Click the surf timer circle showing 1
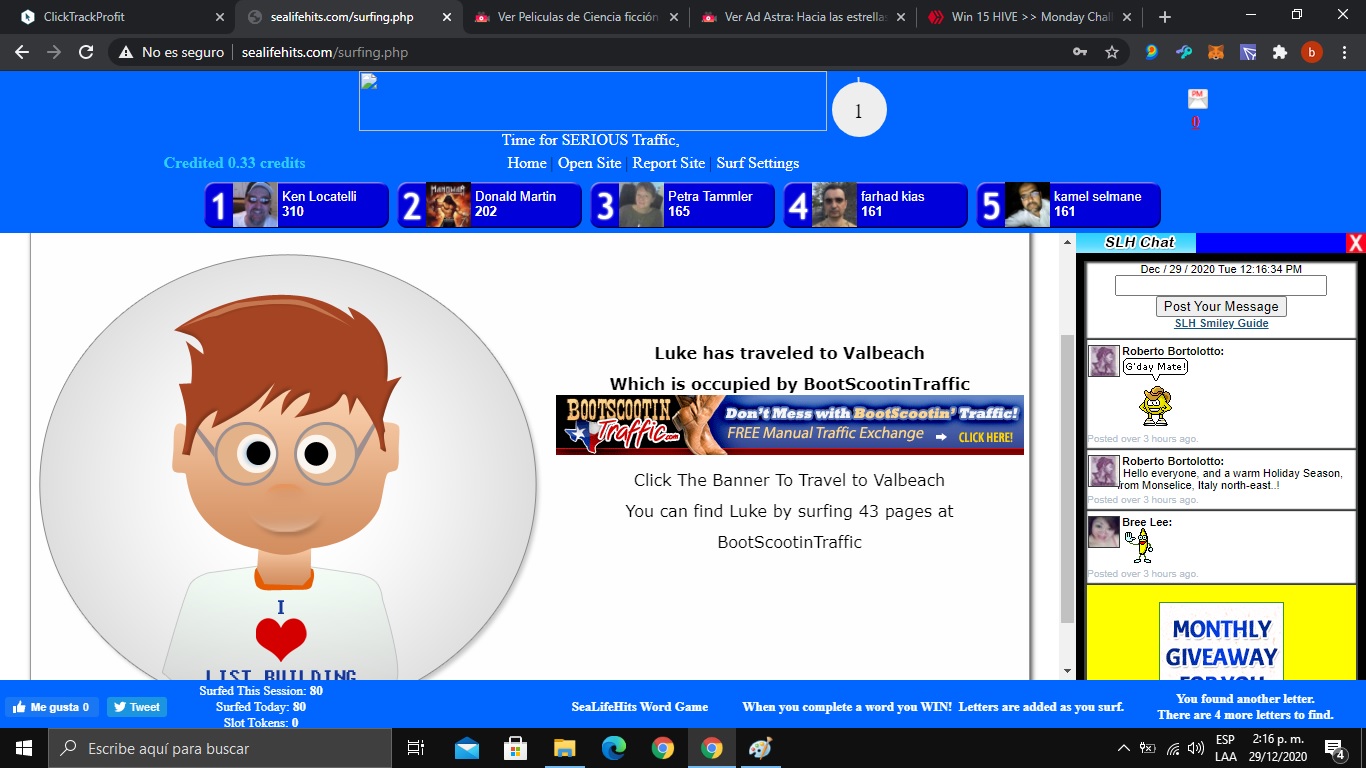1366x768 pixels. click(858, 109)
